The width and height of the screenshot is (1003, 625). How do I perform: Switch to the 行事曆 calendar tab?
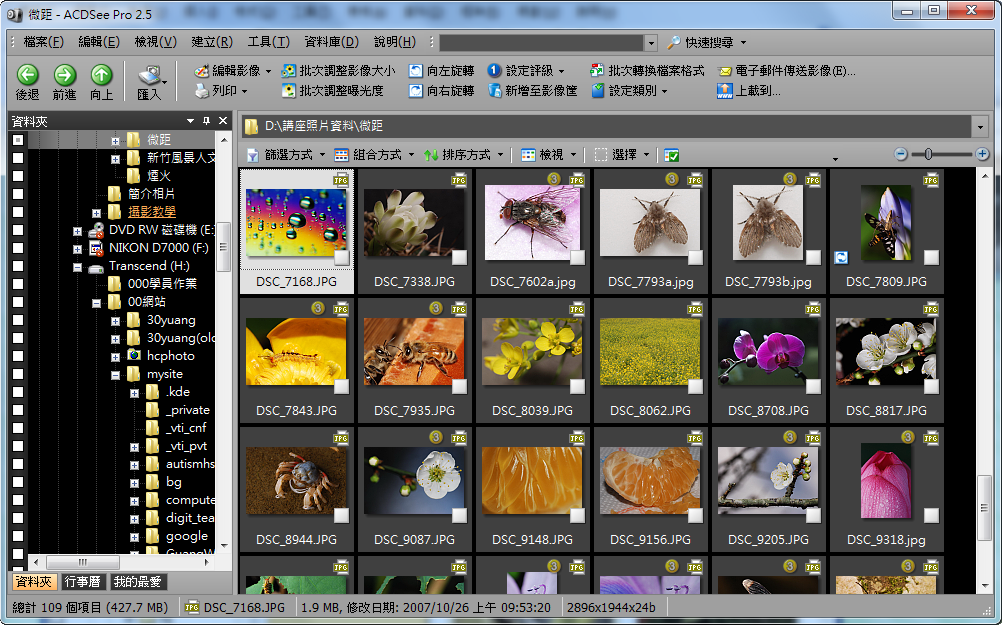[x=84, y=582]
